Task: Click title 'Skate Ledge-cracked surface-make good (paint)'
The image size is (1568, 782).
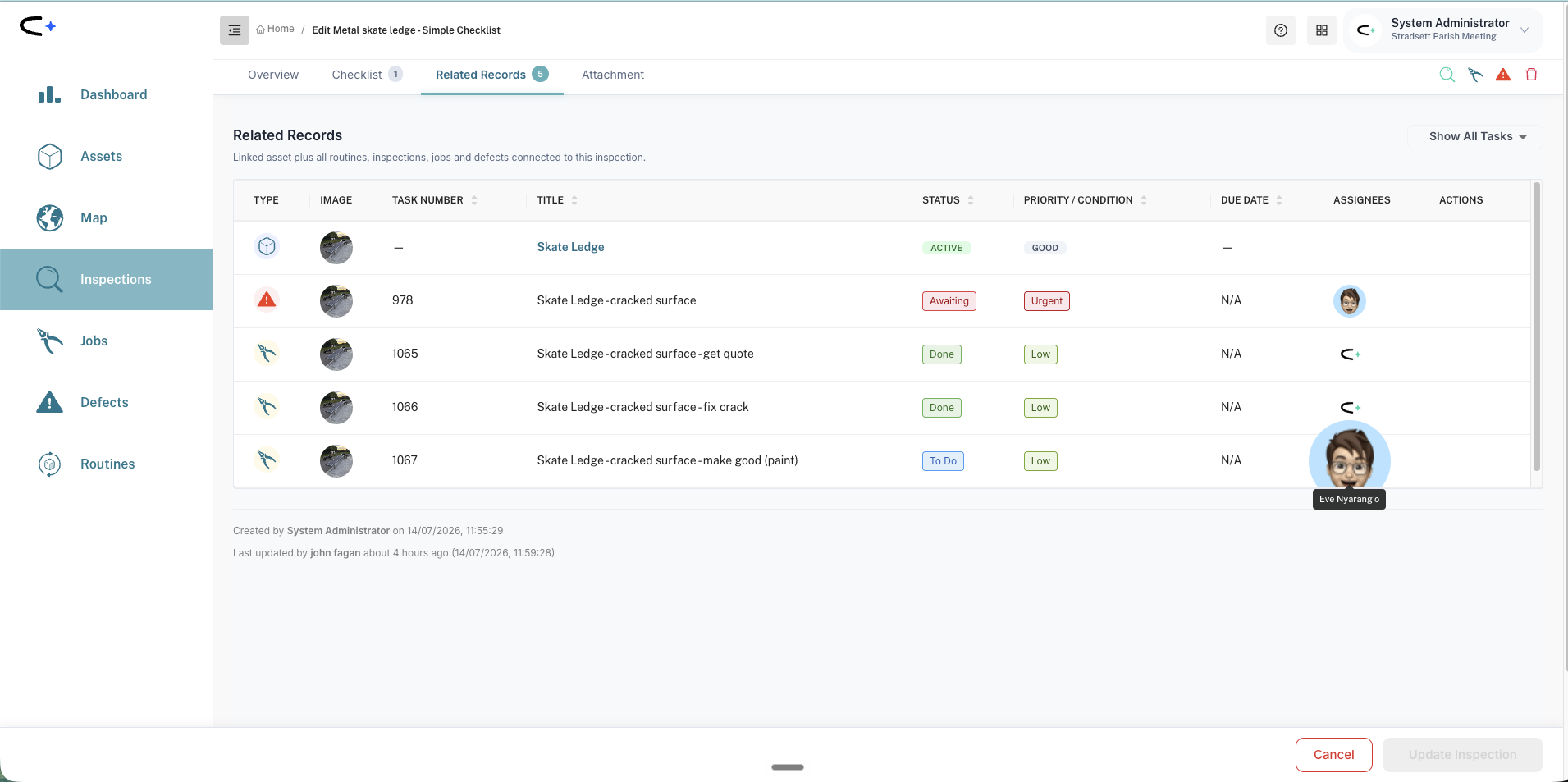Action: click(x=667, y=460)
